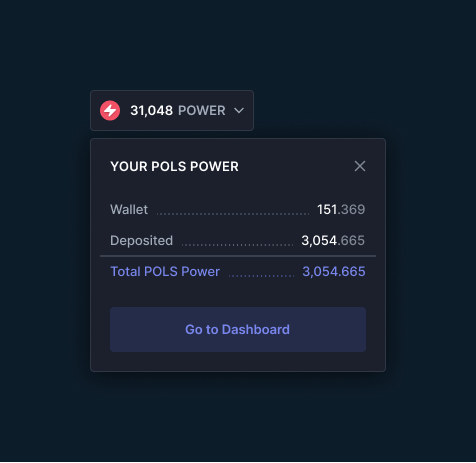476x463 pixels.
Task: Click the Total POLS Power label
Action: tap(165, 271)
